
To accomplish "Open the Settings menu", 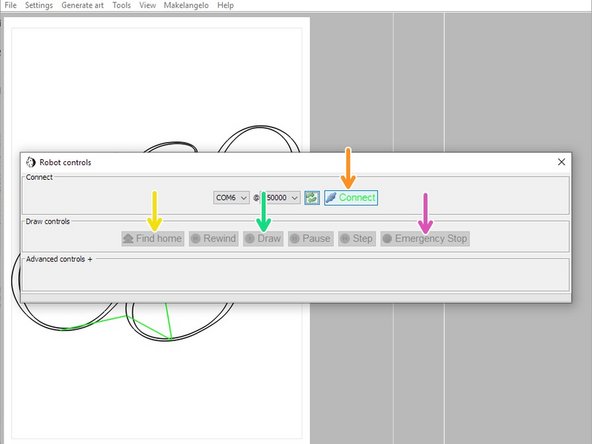I will (x=39, y=5).
